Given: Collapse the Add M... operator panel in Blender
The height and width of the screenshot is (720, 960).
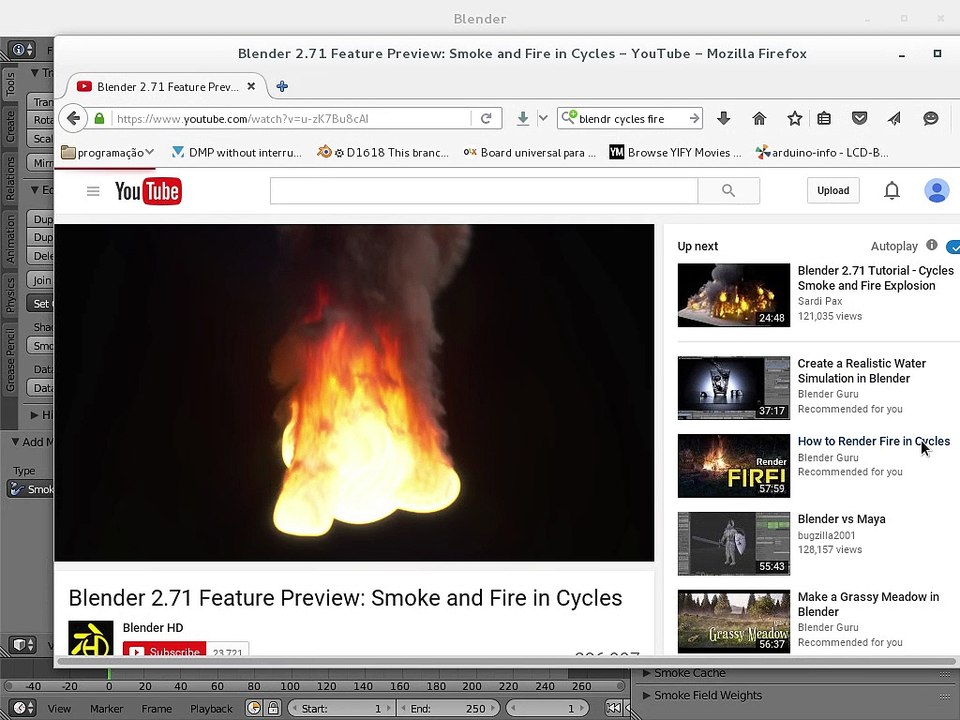Looking at the screenshot, I should pyautogui.click(x=32, y=441).
